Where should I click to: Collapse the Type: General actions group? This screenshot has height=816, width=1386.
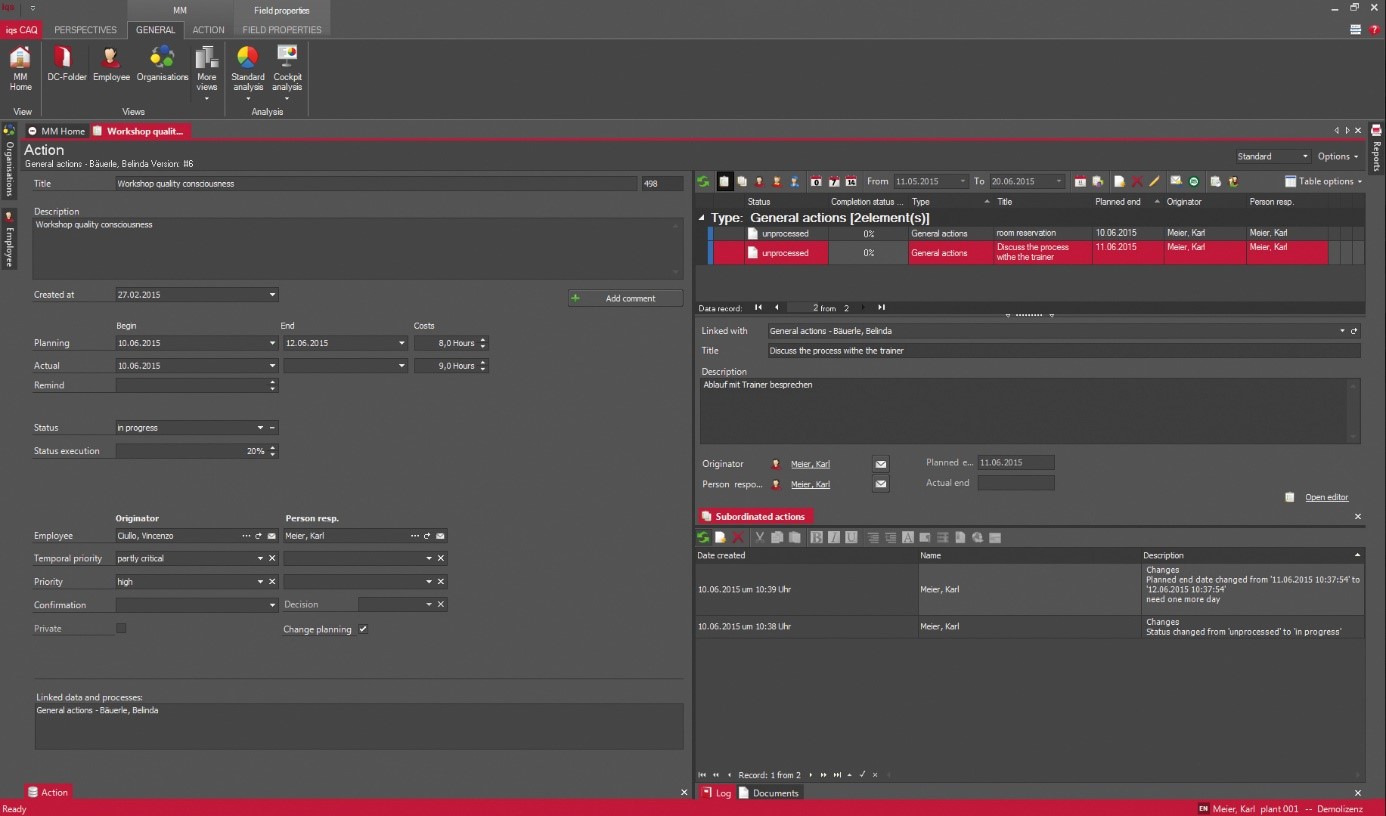[701, 218]
